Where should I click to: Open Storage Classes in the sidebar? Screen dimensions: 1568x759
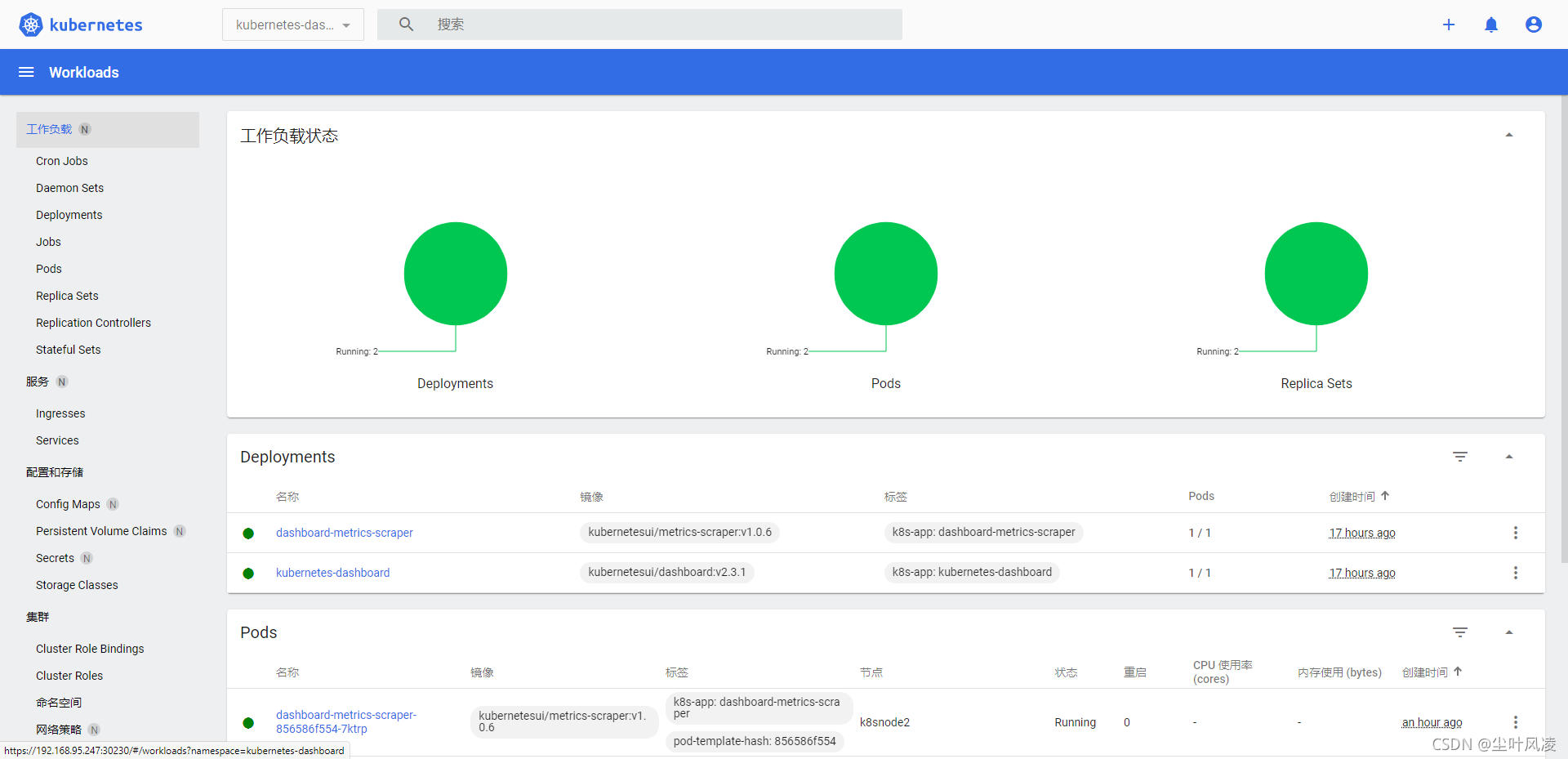(77, 585)
